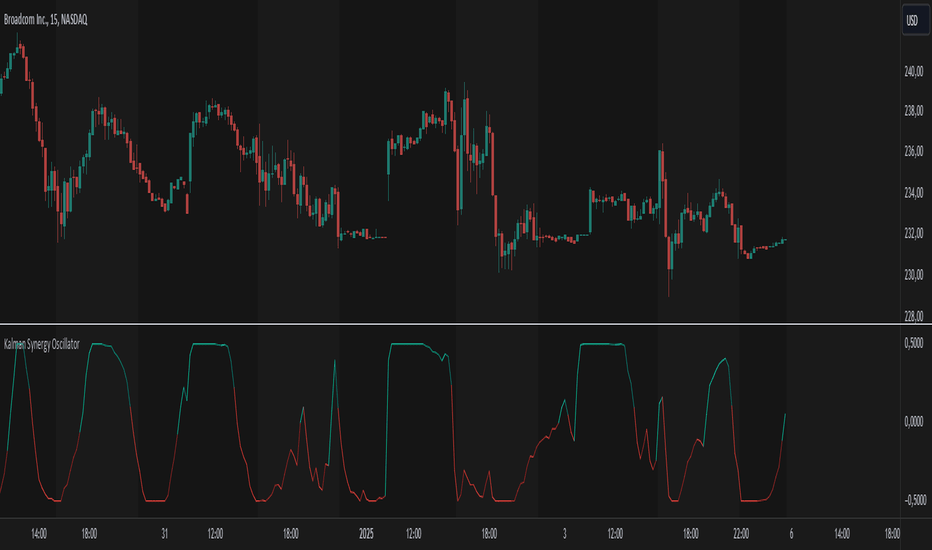The image size is (932, 550).
Task: Click the -0,5000 oscillator scale label
Action: [915, 500]
